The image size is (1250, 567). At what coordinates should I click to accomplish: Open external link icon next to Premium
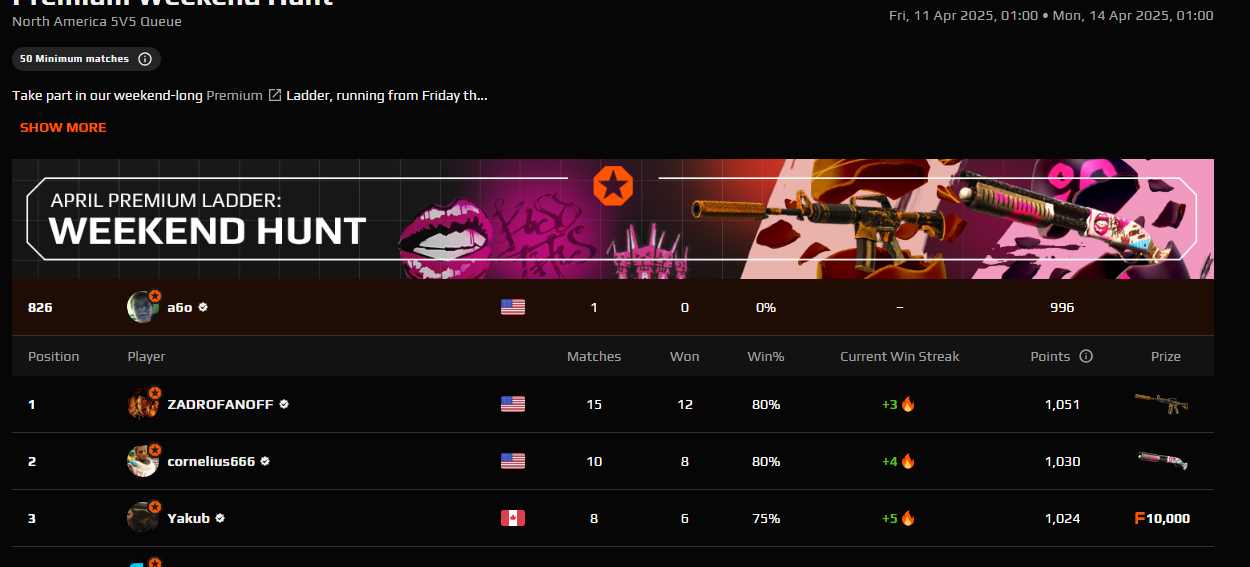[x=274, y=96]
